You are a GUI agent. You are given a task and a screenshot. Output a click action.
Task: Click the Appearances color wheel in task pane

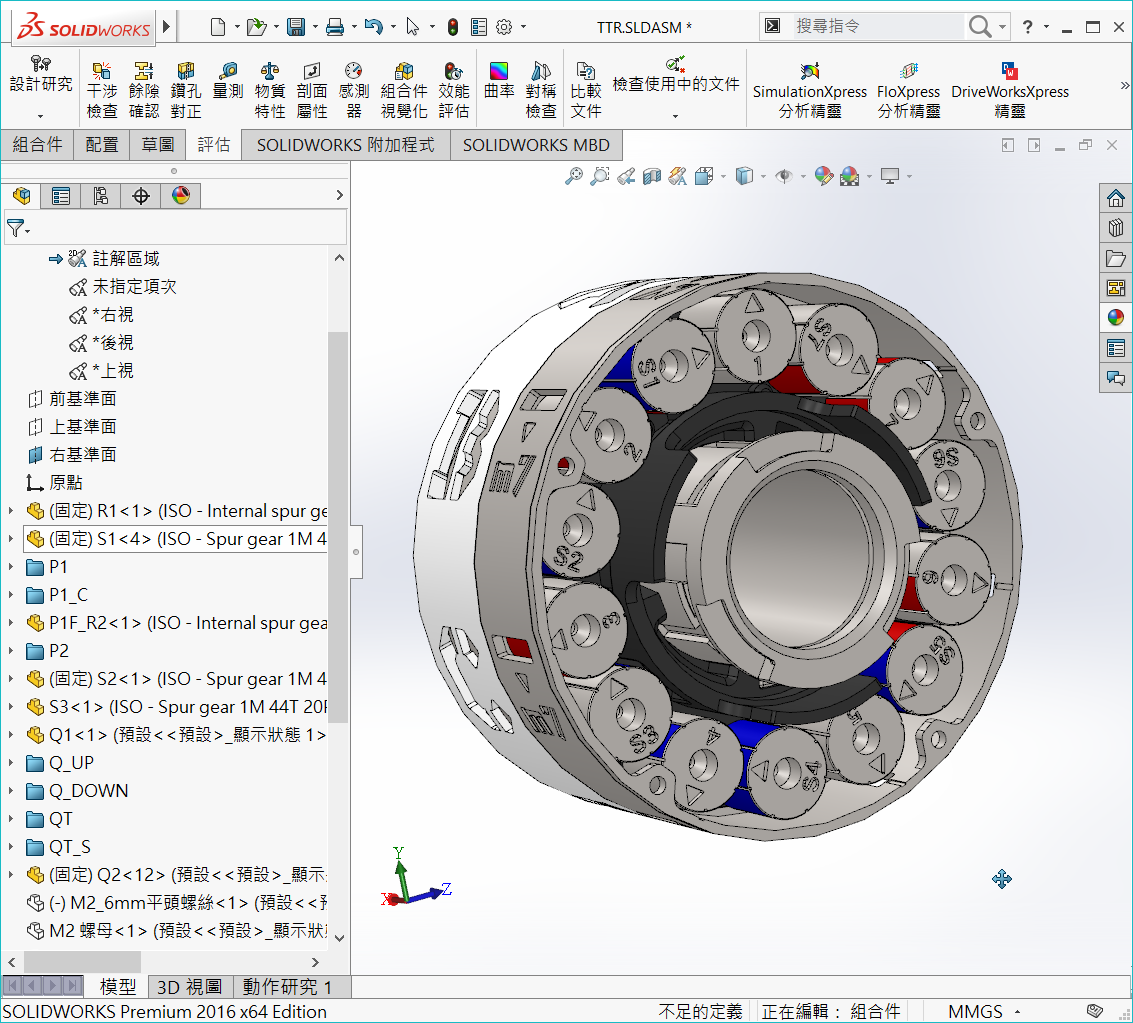pos(1116,318)
